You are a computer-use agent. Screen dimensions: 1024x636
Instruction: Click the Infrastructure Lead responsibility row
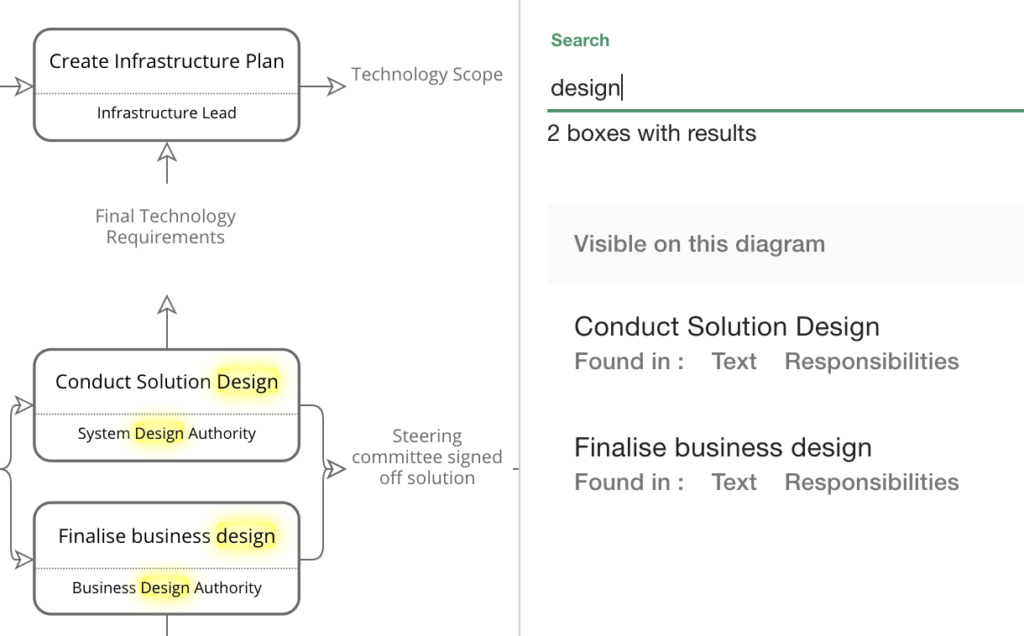click(165, 113)
